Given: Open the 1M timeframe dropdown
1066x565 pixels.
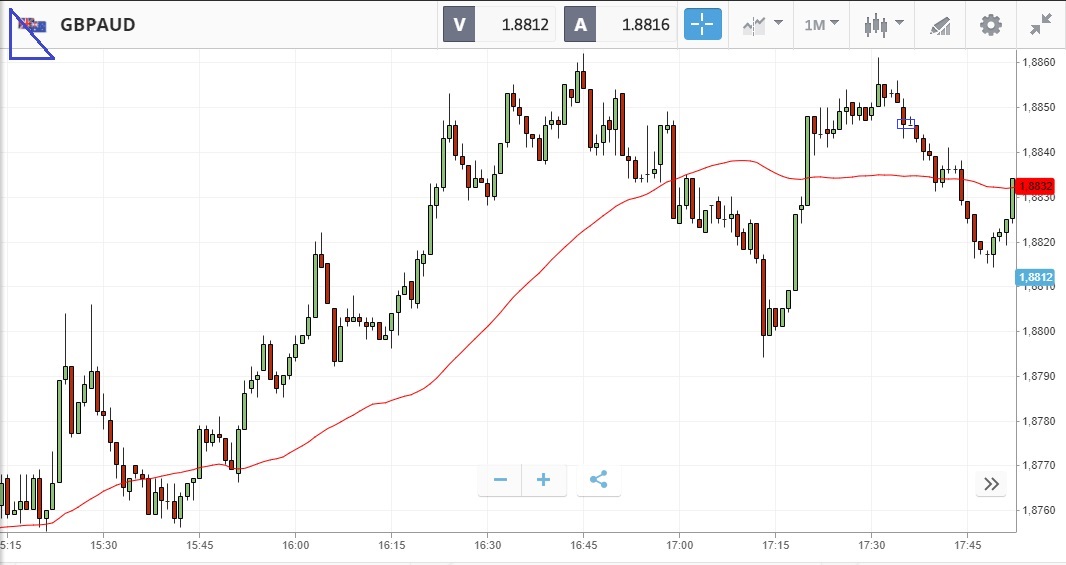Looking at the screenshot, I should [821, 24].
